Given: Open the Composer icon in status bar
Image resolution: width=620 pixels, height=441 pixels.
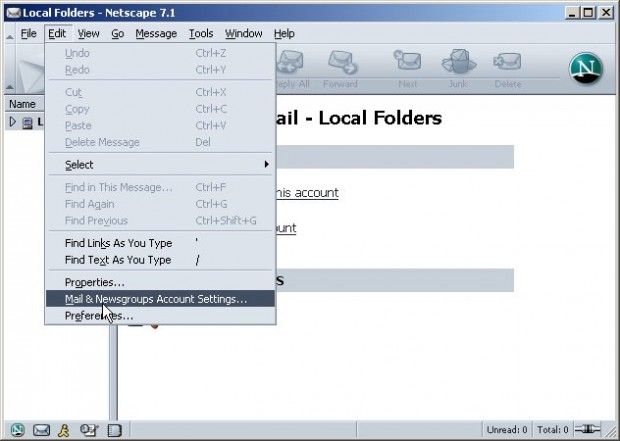Looking at the screenshot, I should coord(89,430).
